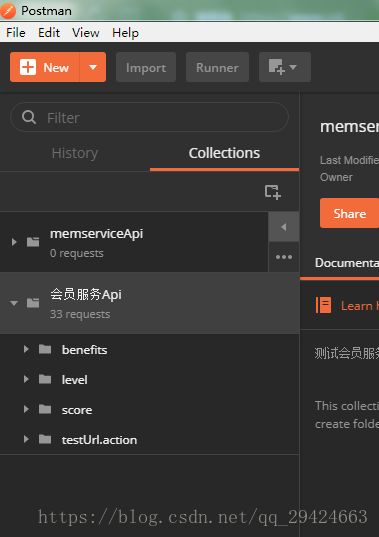Open the File menu
This screenshot has height=537, width=379.
(16, 33)
